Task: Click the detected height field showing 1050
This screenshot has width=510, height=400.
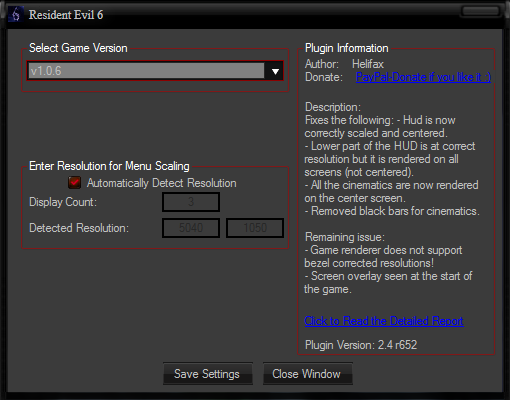Action: point(255,228)
